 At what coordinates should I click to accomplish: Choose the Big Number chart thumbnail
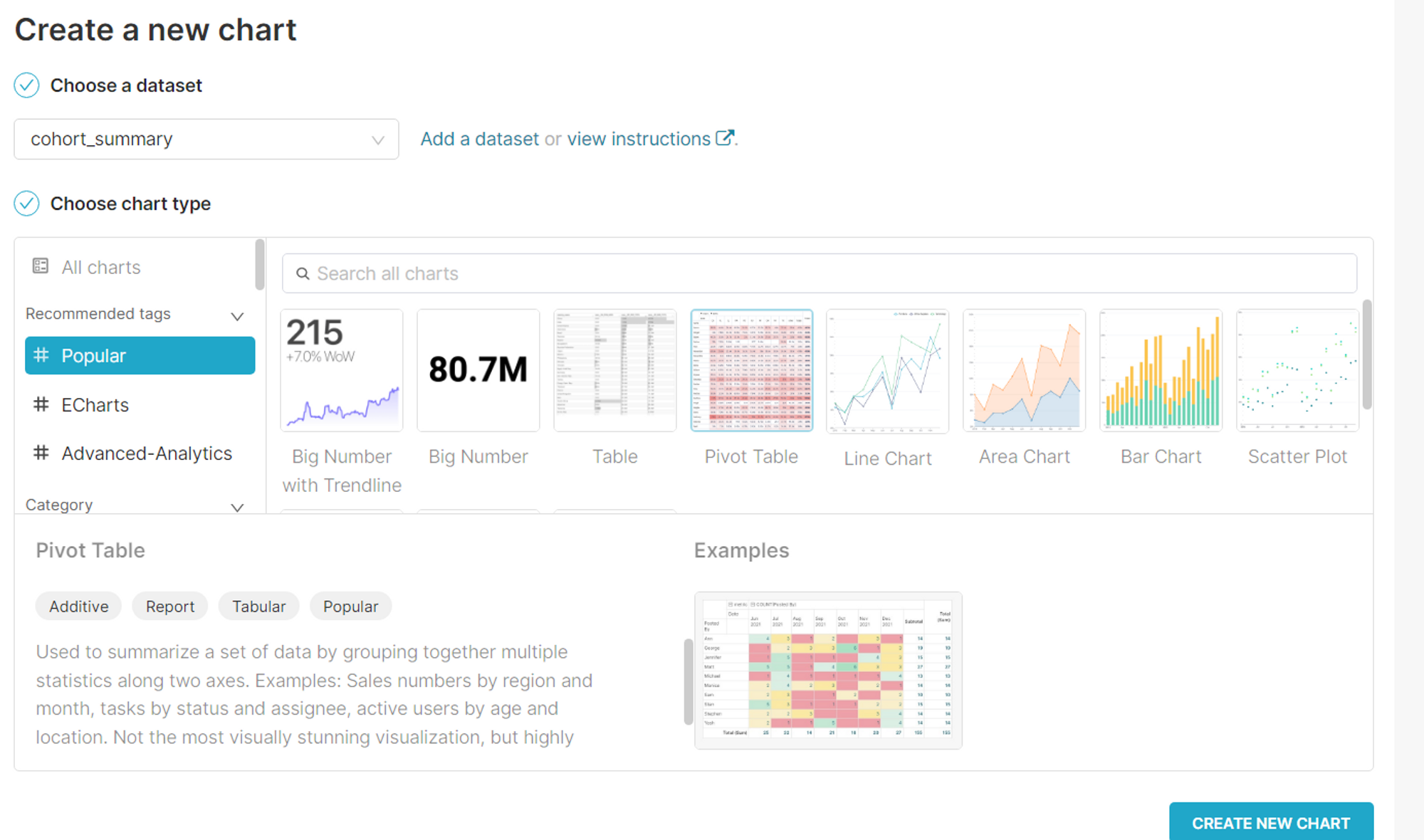pos(478,370)
